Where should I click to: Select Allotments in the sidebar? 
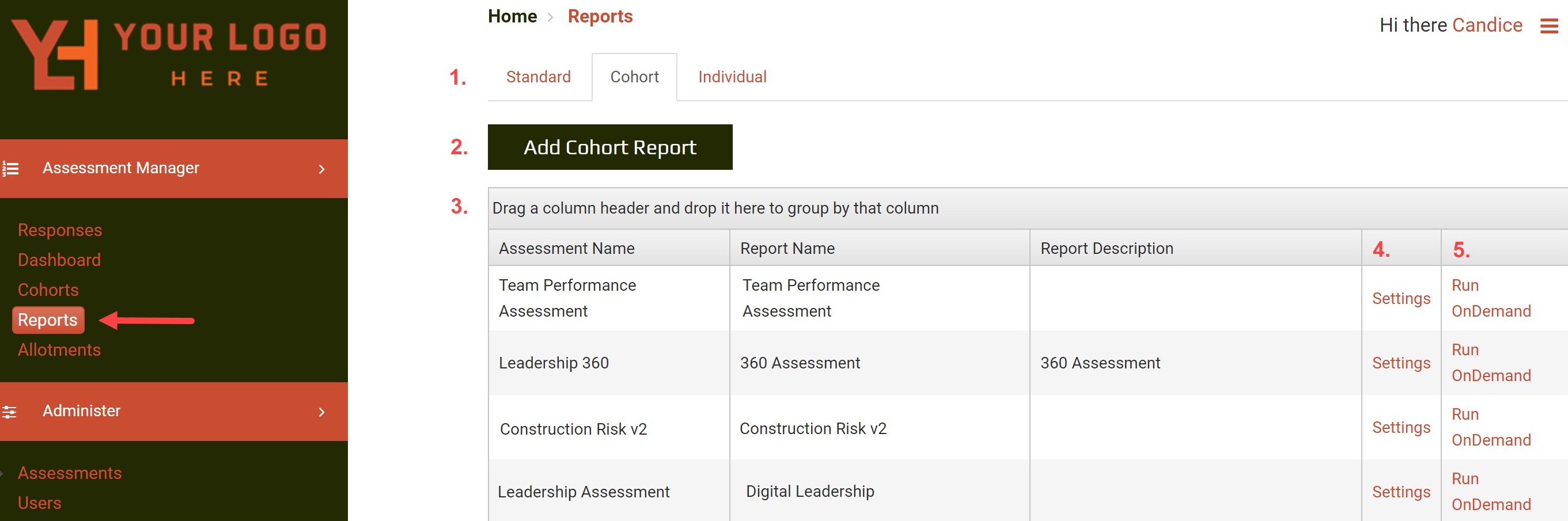click(x=59, y=349)
